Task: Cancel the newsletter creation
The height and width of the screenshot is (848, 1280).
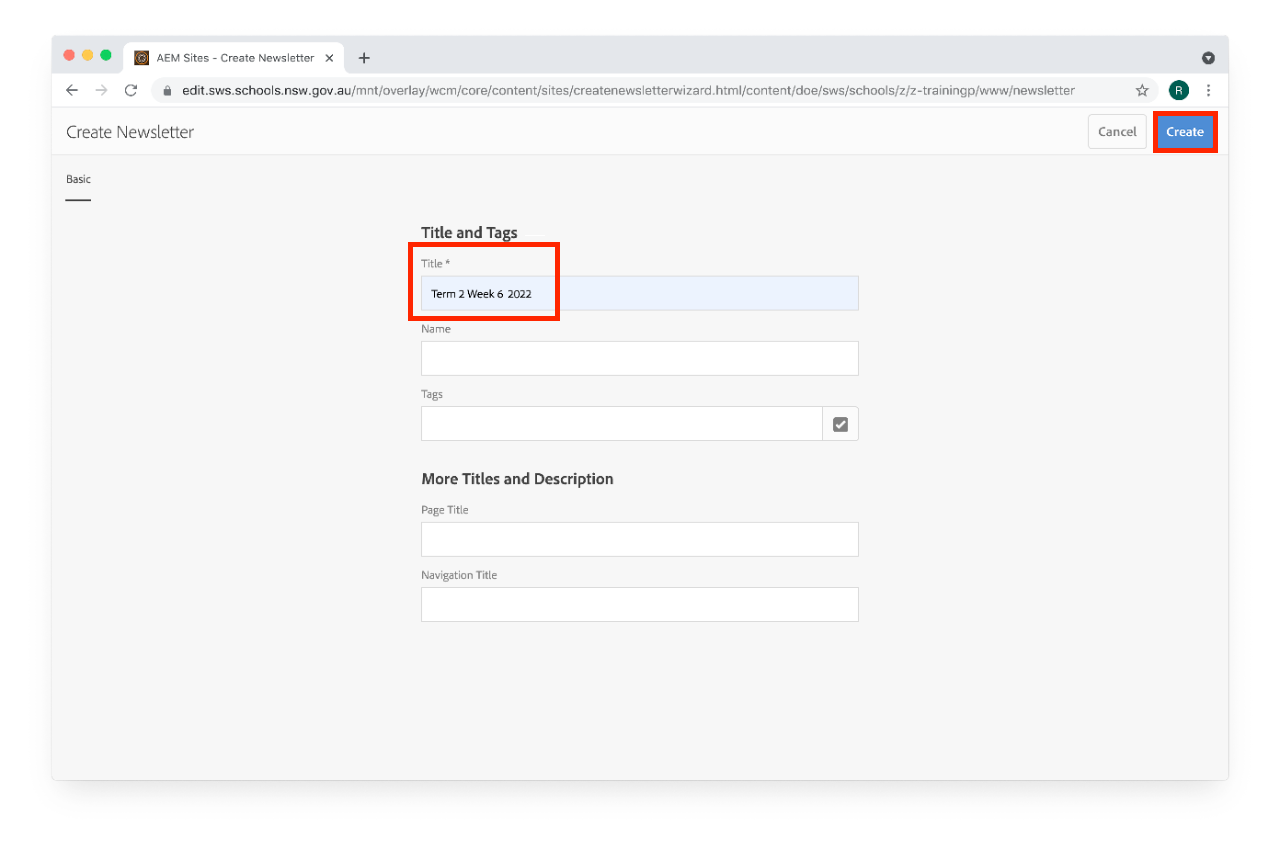Action: pos(1117,132)
